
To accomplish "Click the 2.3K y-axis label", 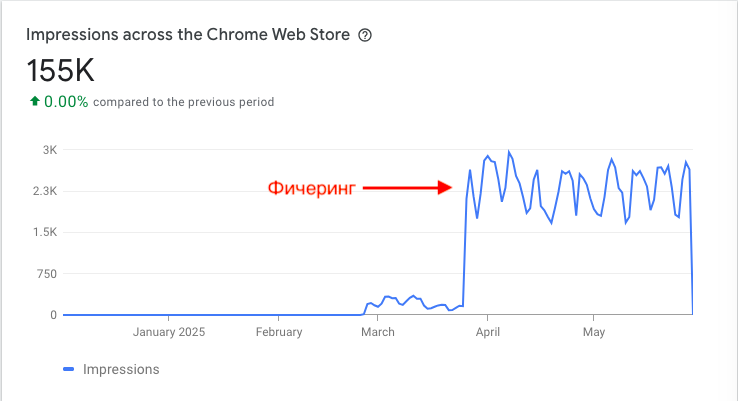I will tap(44, 191).
